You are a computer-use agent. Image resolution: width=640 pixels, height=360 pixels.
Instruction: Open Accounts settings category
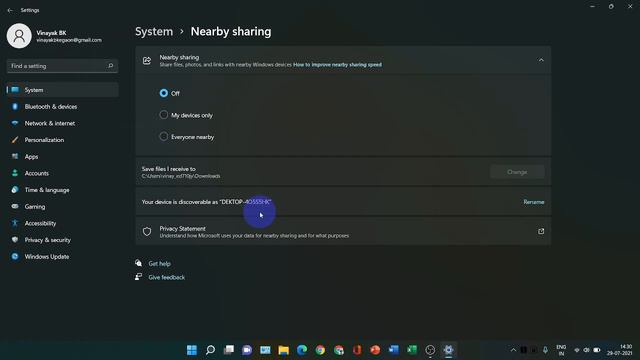62,173
